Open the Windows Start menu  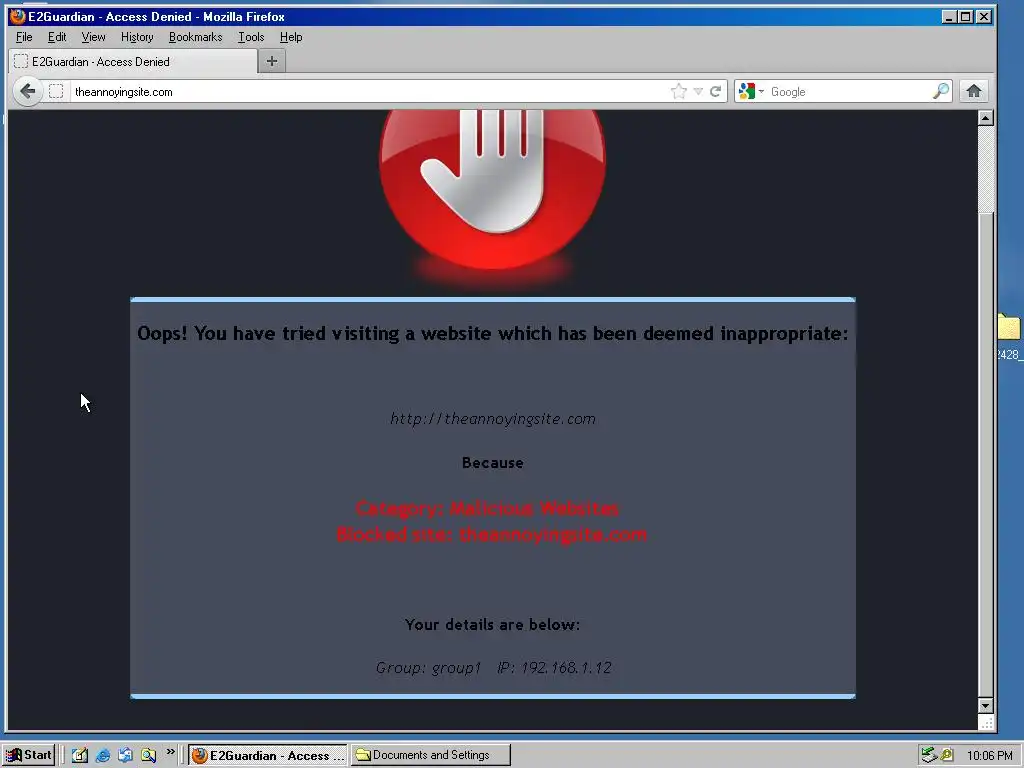click(27, 755)
